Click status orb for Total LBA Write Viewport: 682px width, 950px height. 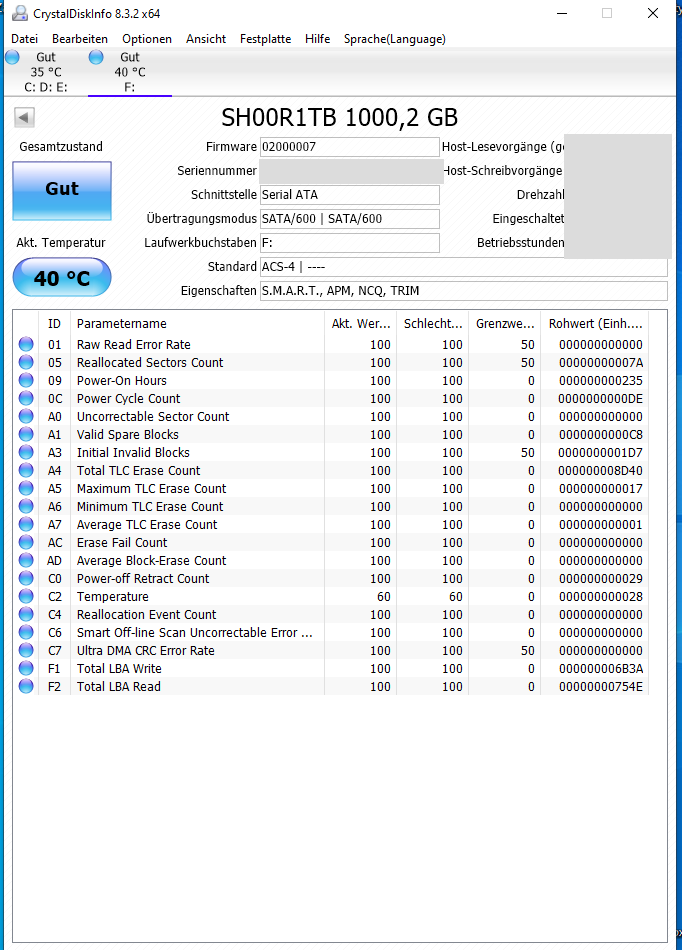click(26, 668)
